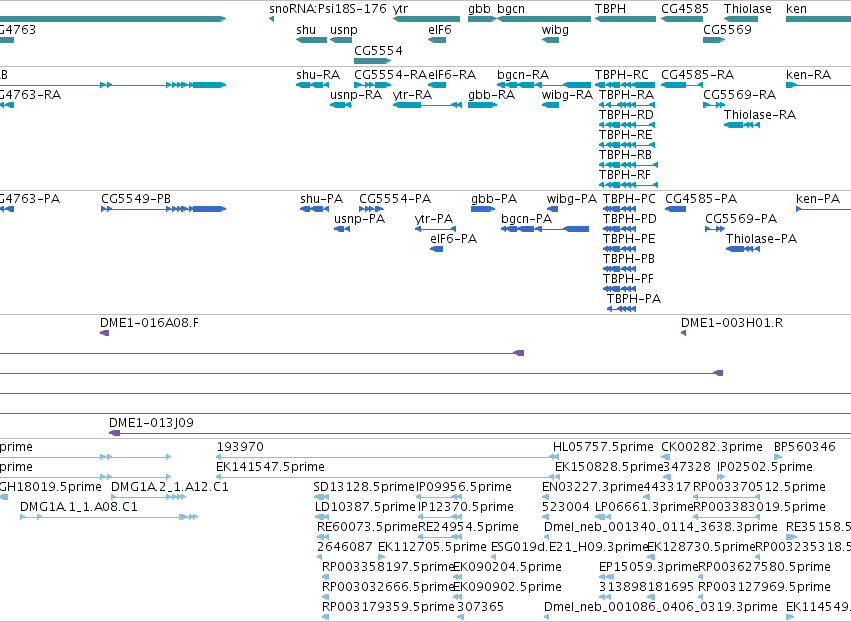
Task: Click the SD13128.5prime EST label
Action: point(364,487)
